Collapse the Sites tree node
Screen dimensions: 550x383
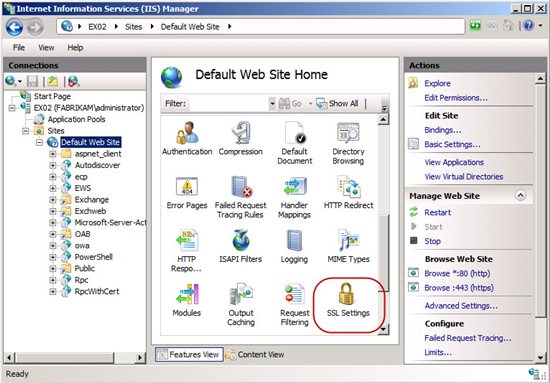[25, 131]
